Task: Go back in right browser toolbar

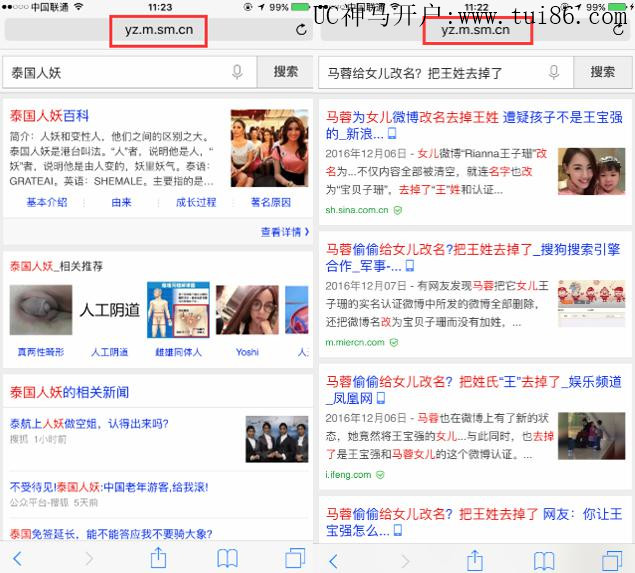Action: [333, 561]
